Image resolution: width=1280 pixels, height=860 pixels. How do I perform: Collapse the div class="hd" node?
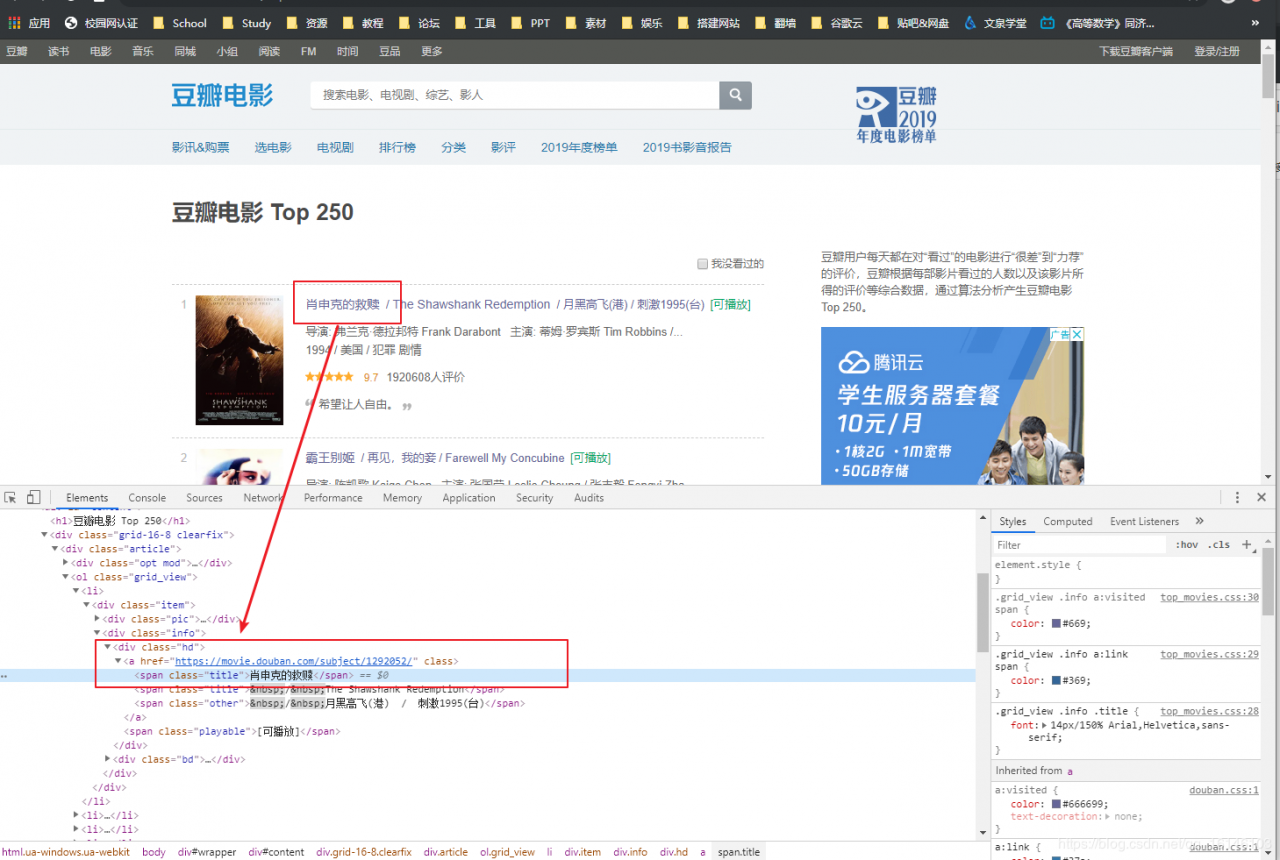point(108,647)
